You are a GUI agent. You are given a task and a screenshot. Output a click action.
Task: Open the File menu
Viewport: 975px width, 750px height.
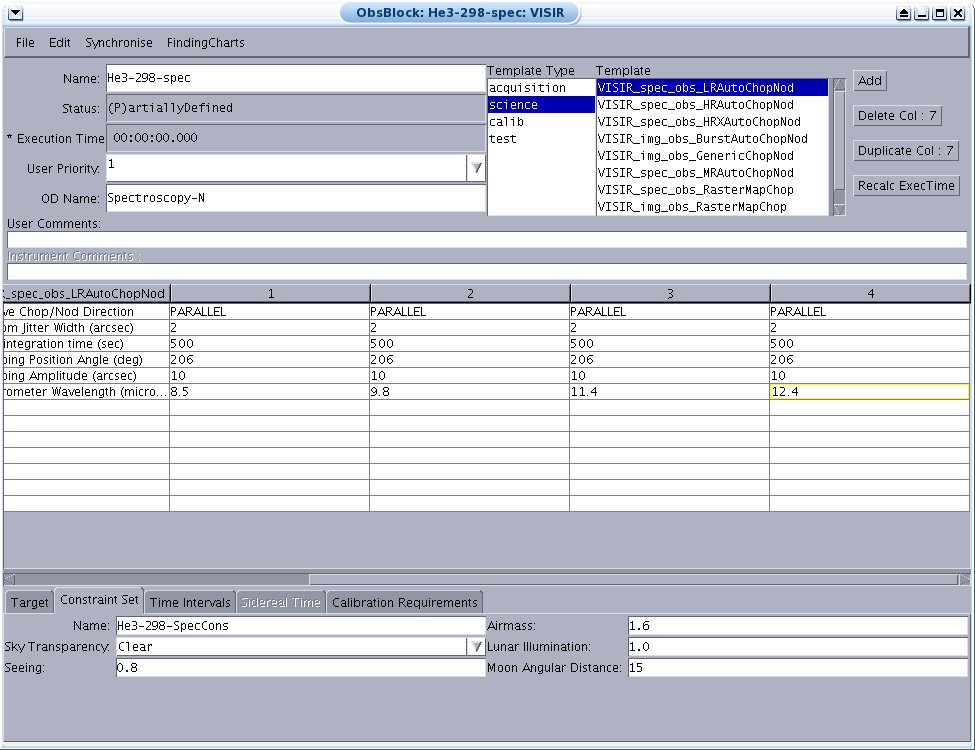(25, 43)
